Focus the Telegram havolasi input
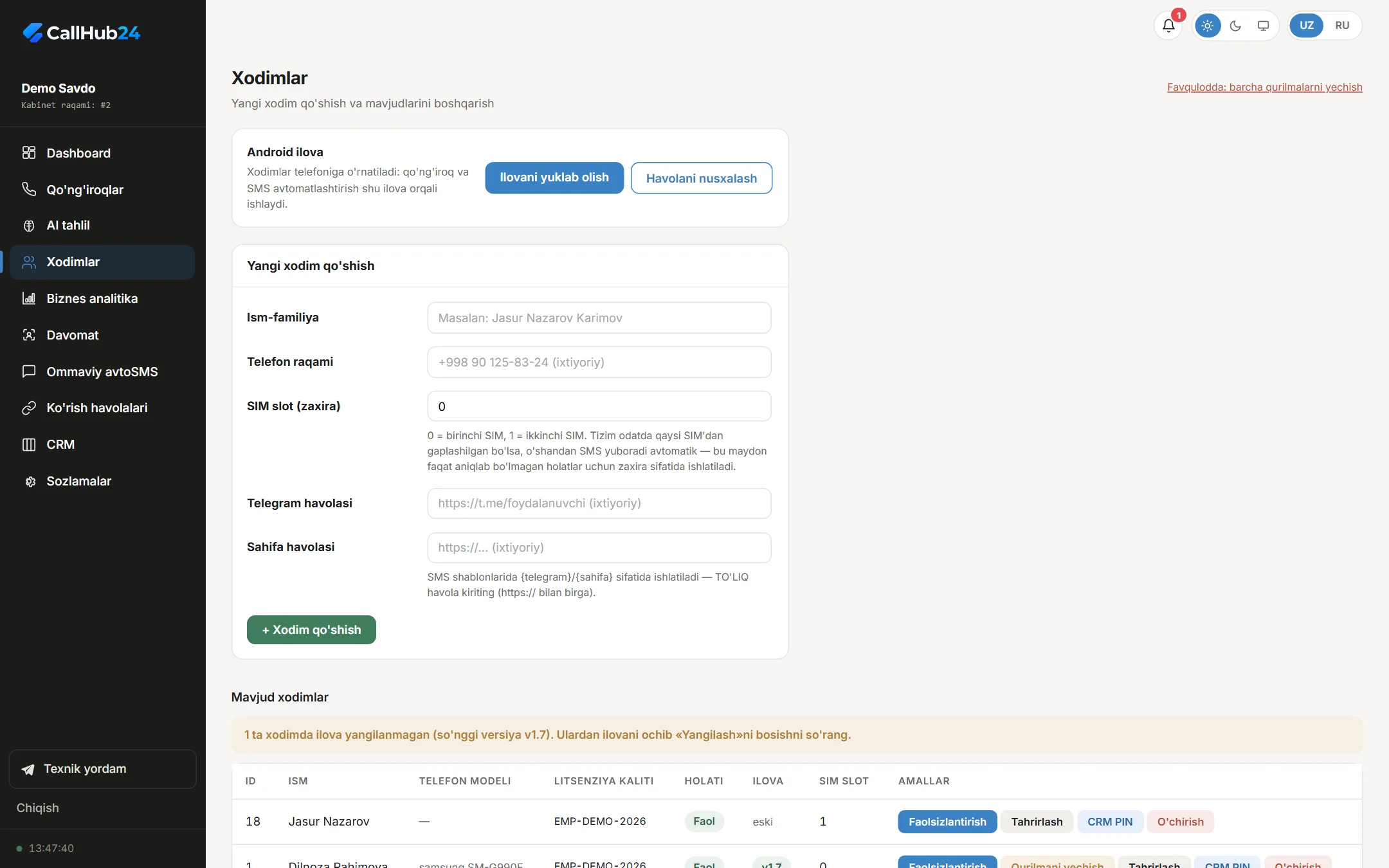This screenshot has height=868, width=1389. point(599,503)
